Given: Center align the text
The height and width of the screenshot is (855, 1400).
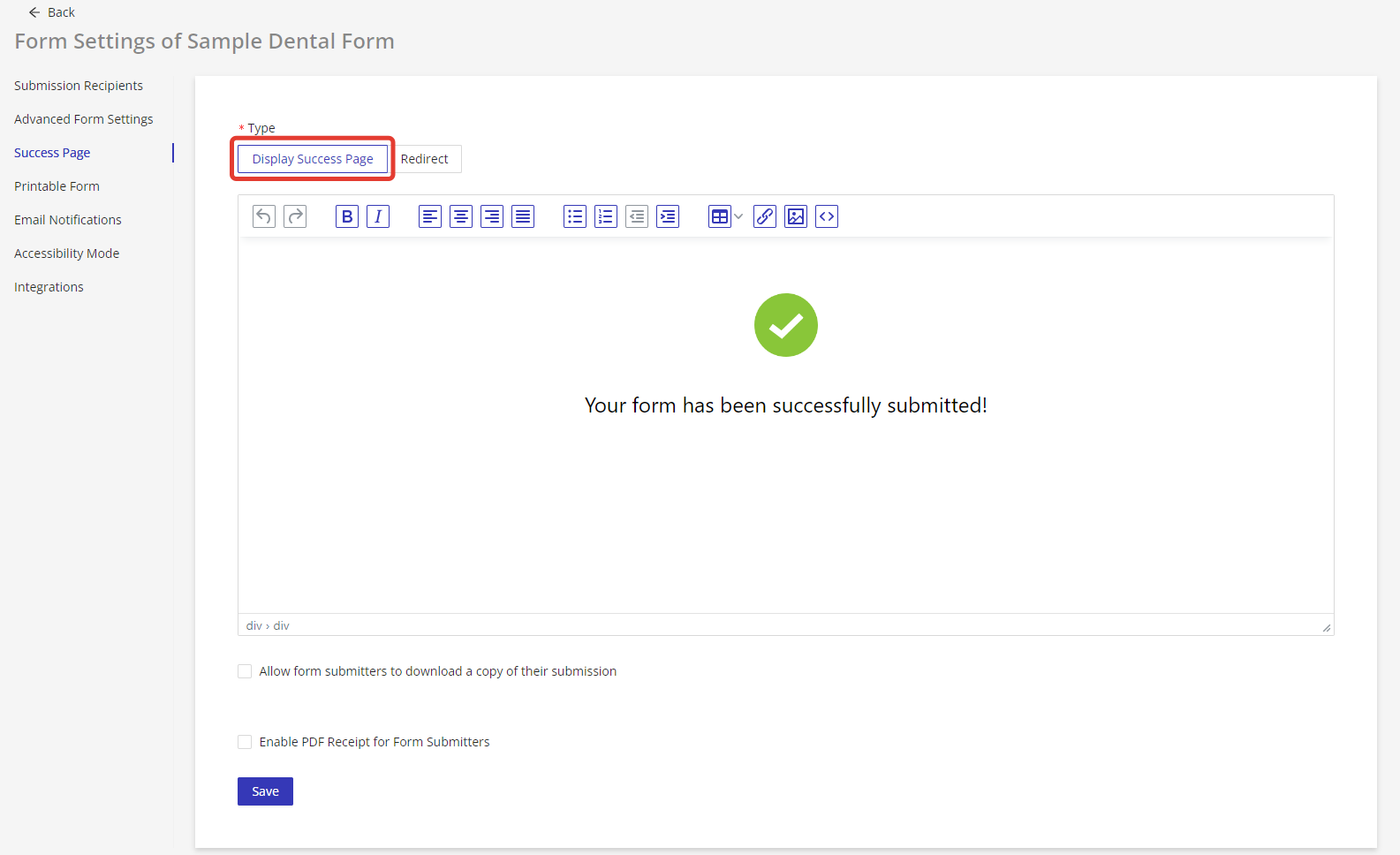Looking at the screenshot, I should point(461,216).
